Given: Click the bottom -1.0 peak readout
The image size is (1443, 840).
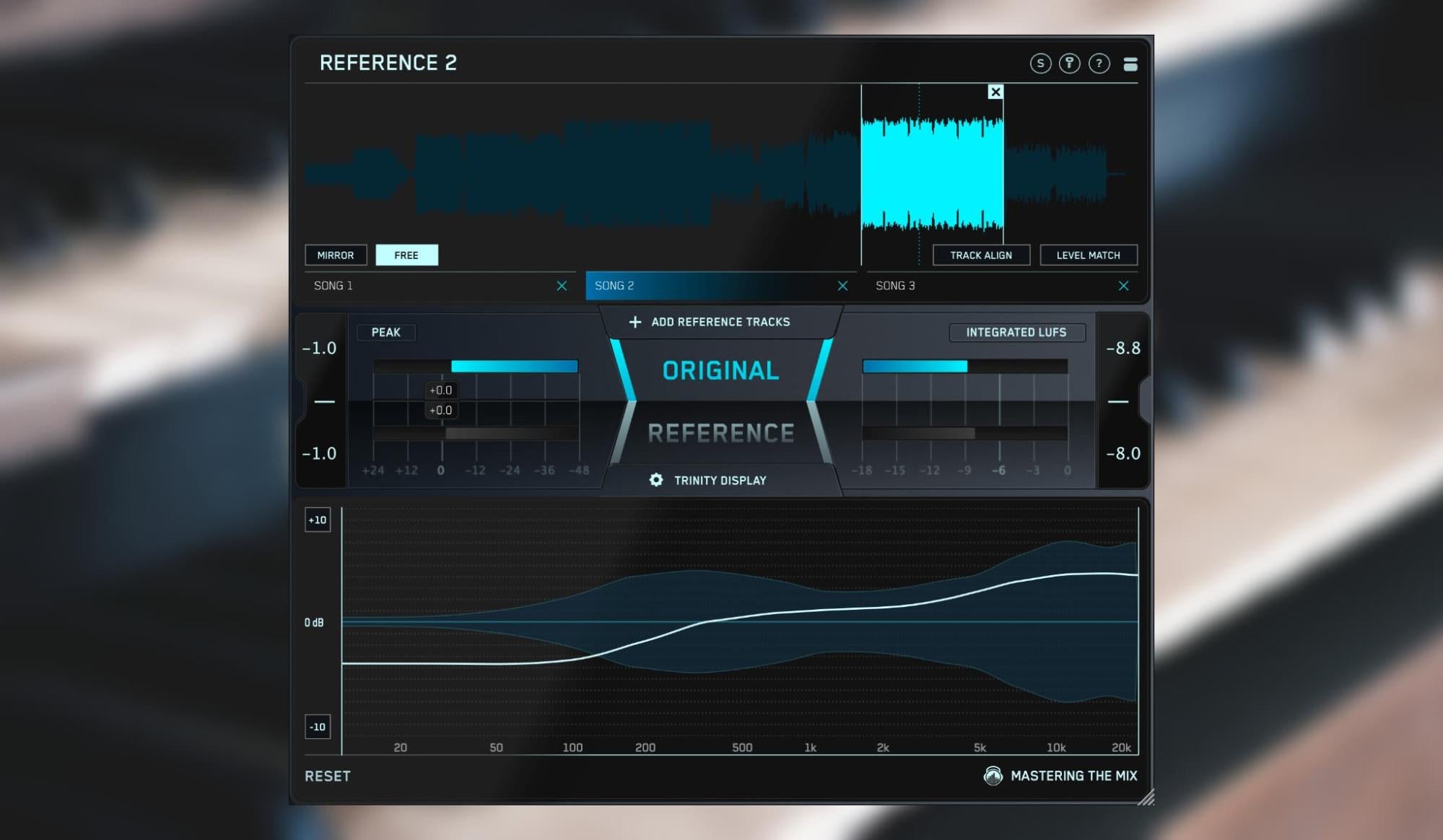Looking at the screenshot, I should click(x=319, y=453).
